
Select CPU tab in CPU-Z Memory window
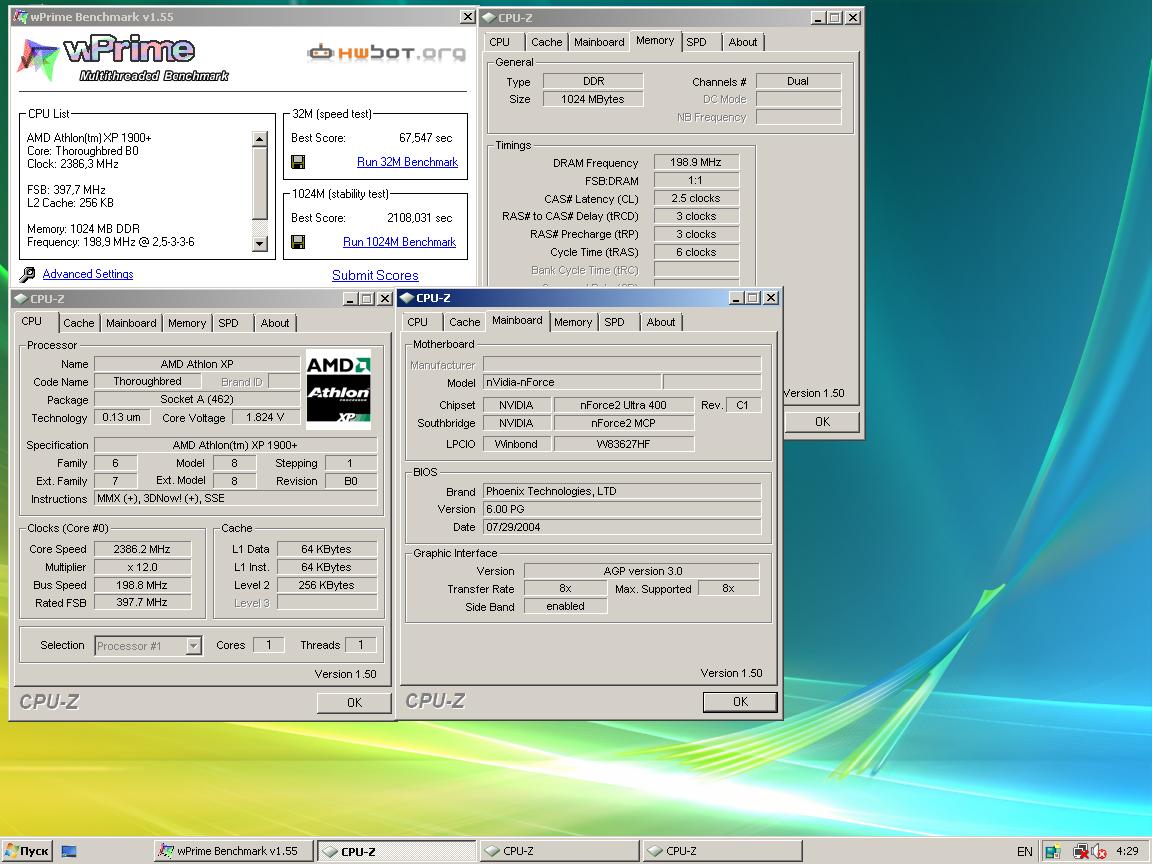click(x=500, y=43)
